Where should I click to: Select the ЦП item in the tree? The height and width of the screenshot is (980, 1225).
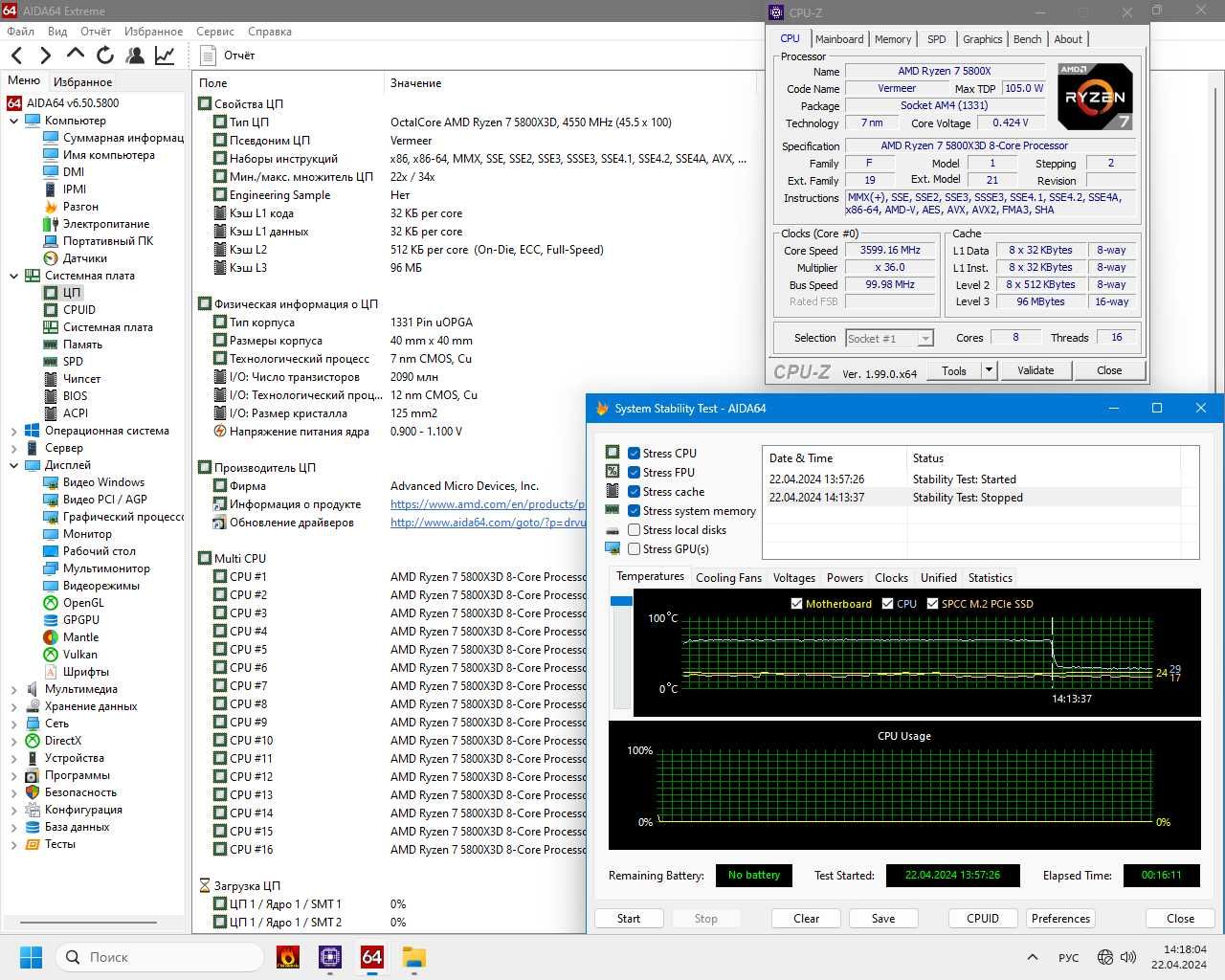72,293
